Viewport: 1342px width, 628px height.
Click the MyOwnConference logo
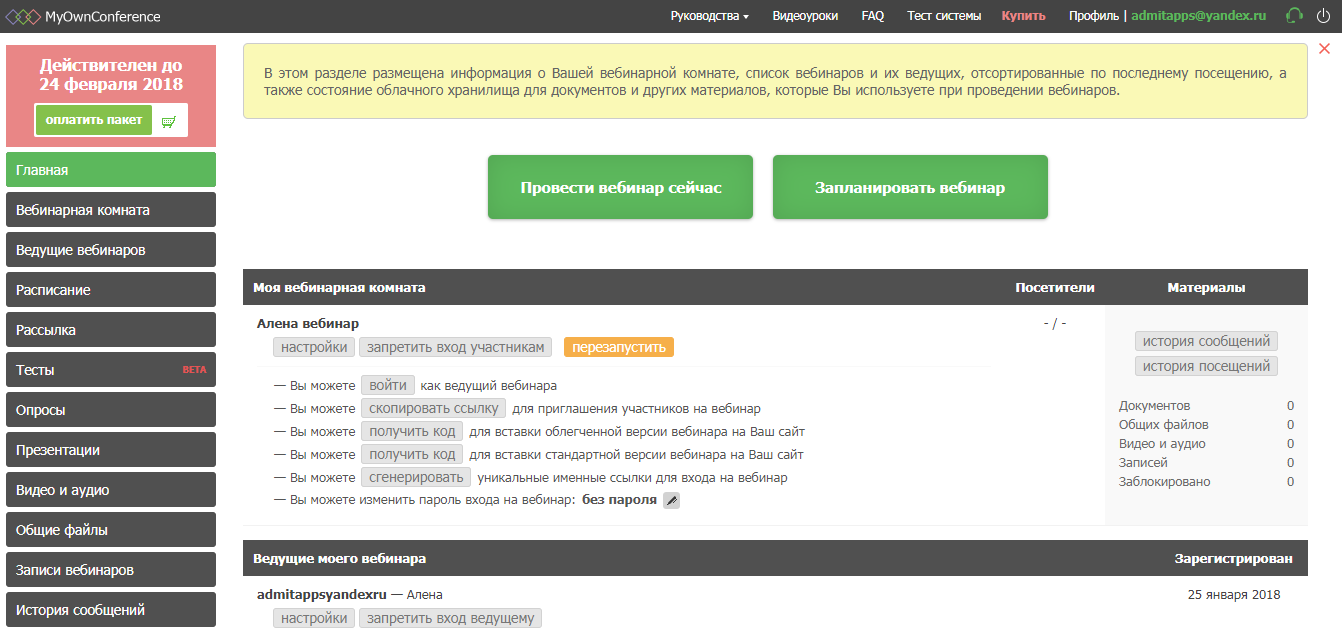point(83,16)
